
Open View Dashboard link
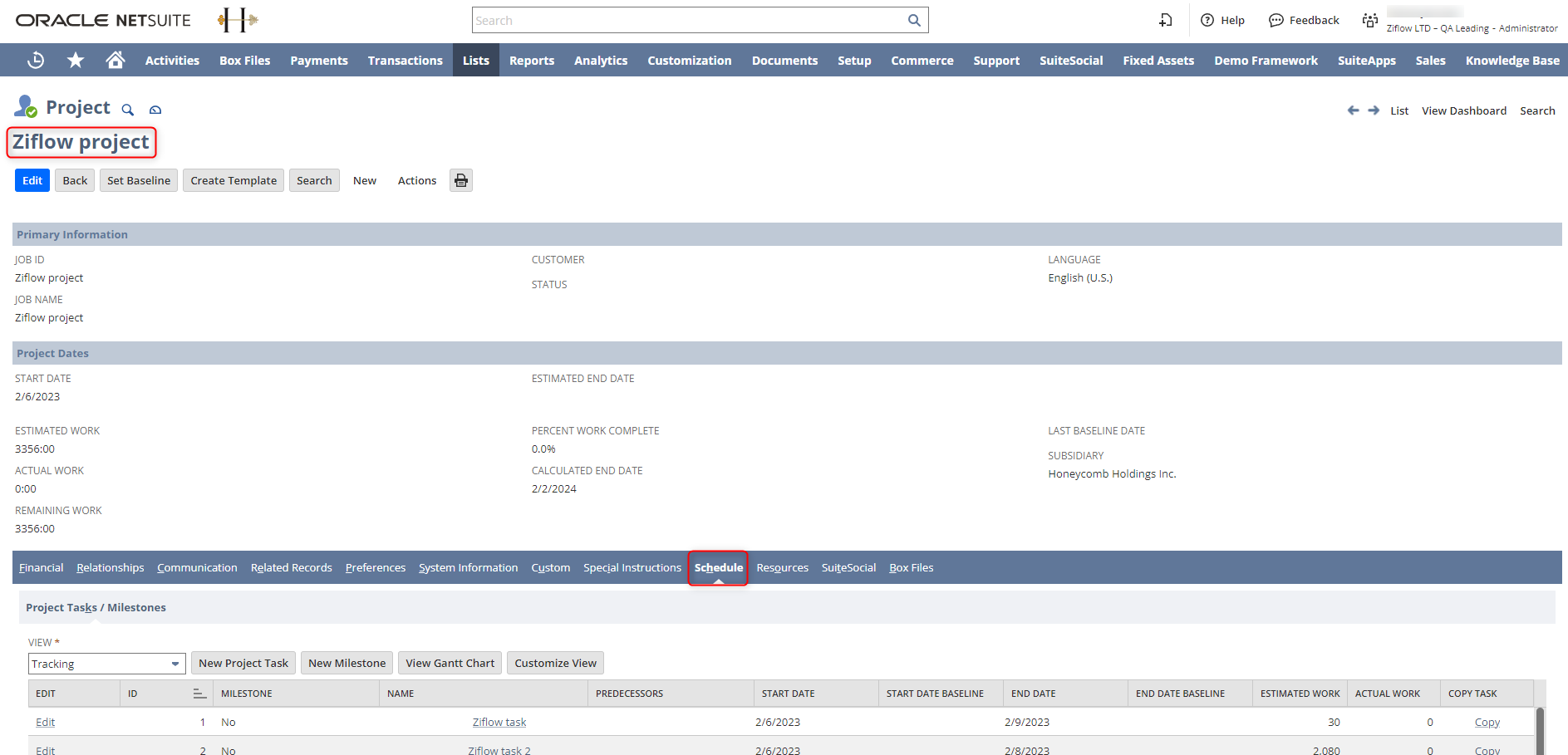pyautogui.click(x=1464, y=110)
